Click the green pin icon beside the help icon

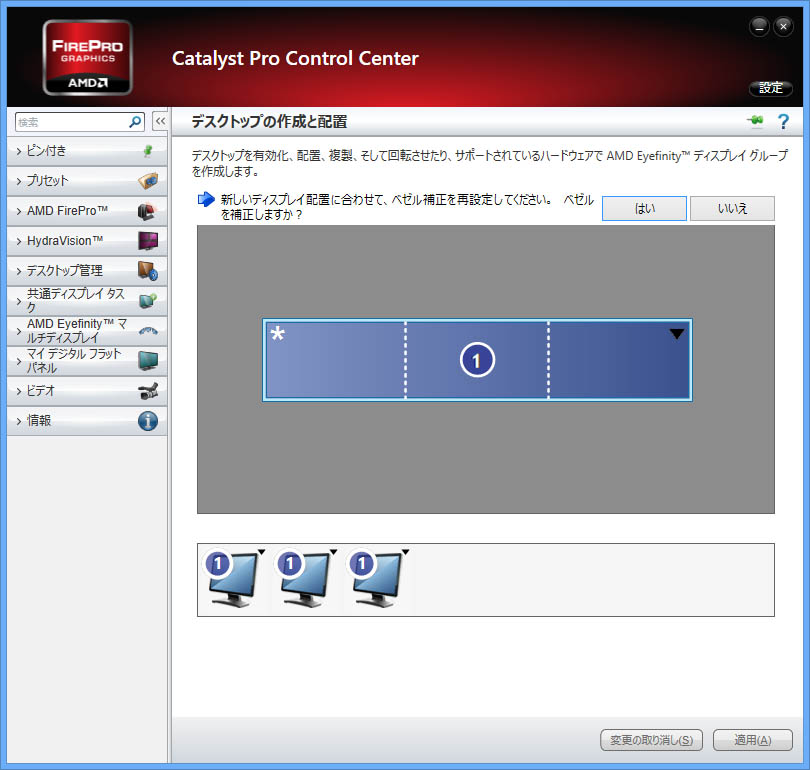(755, 121)
